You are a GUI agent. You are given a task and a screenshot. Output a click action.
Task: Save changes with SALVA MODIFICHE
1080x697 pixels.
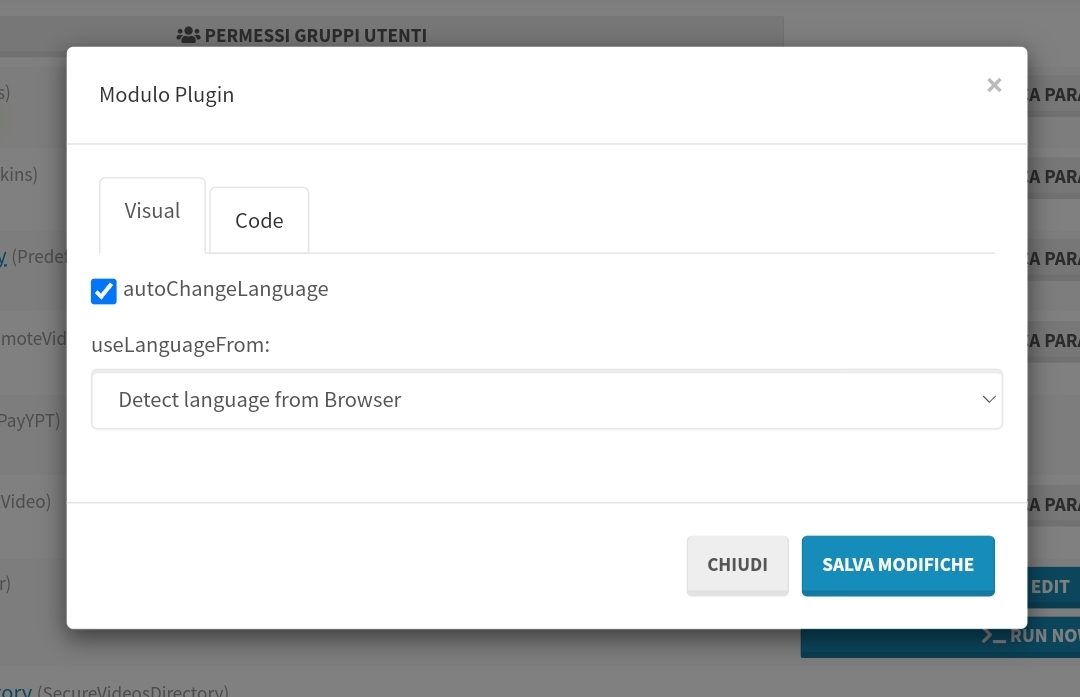[897, 565]
